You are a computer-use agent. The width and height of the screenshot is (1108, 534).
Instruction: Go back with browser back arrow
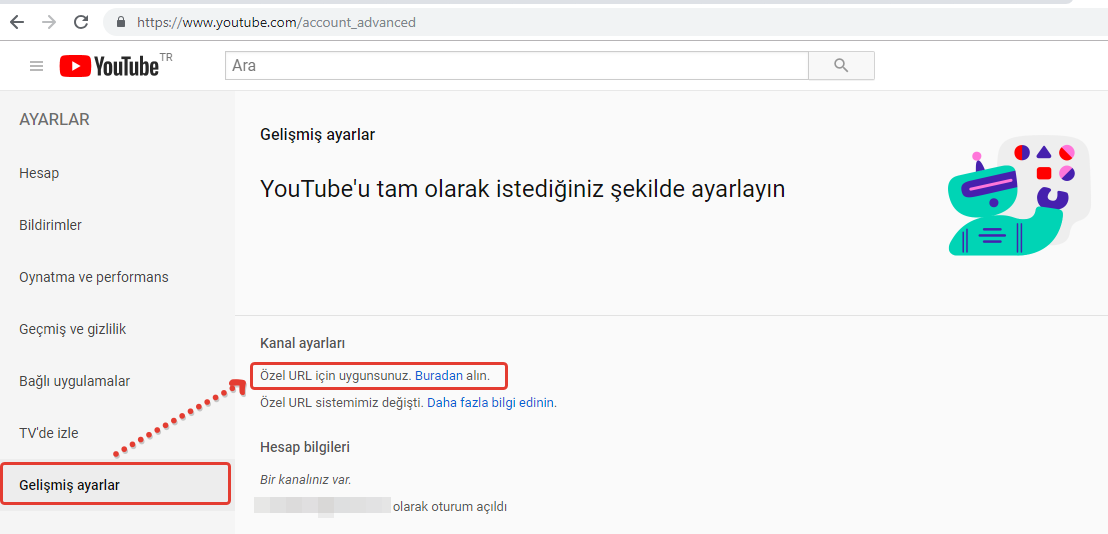click(x=17, y=22)
